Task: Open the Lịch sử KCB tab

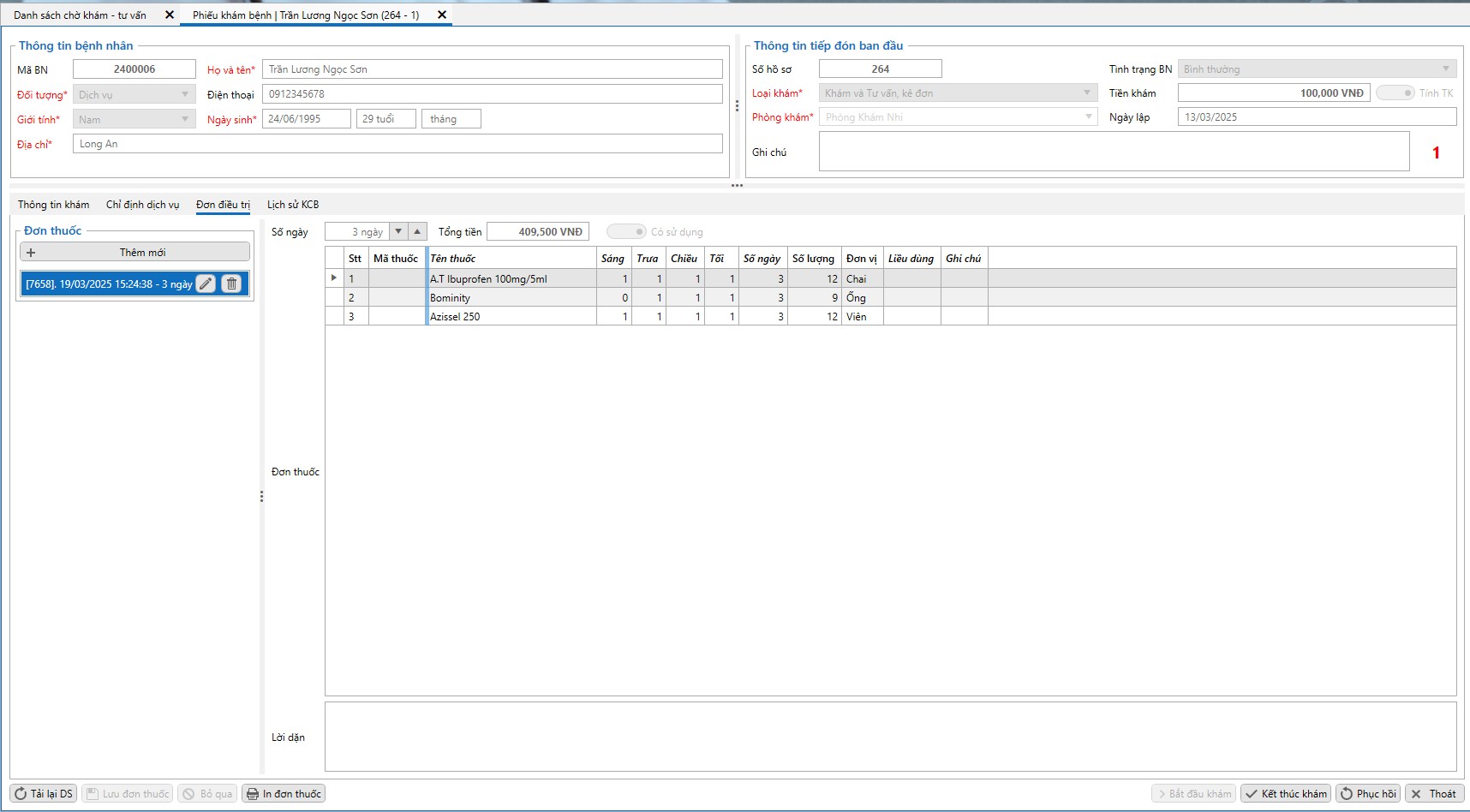Action: pyautogui.click(x=293, y=204)
